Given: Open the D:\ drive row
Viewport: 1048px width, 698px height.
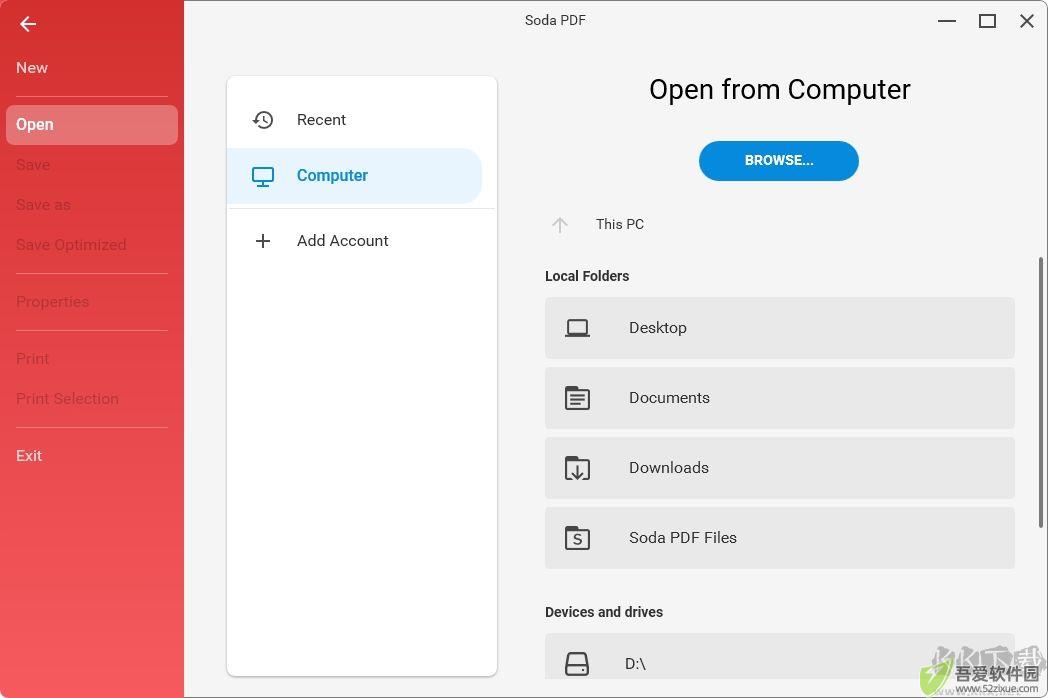Looking at the screenshot, I should click(779, 657).
